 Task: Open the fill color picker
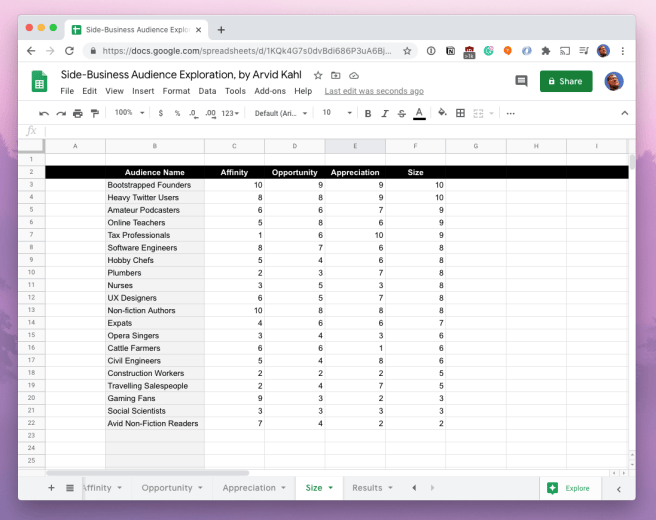(442, 113)
